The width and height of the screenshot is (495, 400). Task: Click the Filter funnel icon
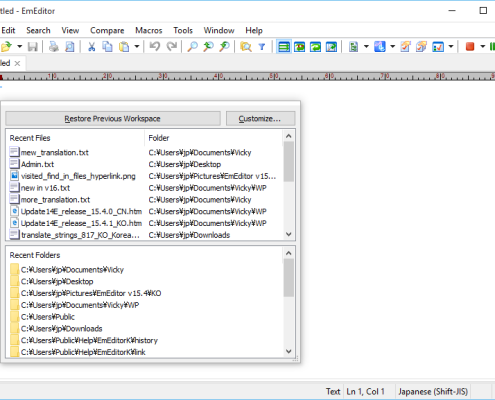click(262, 47)
